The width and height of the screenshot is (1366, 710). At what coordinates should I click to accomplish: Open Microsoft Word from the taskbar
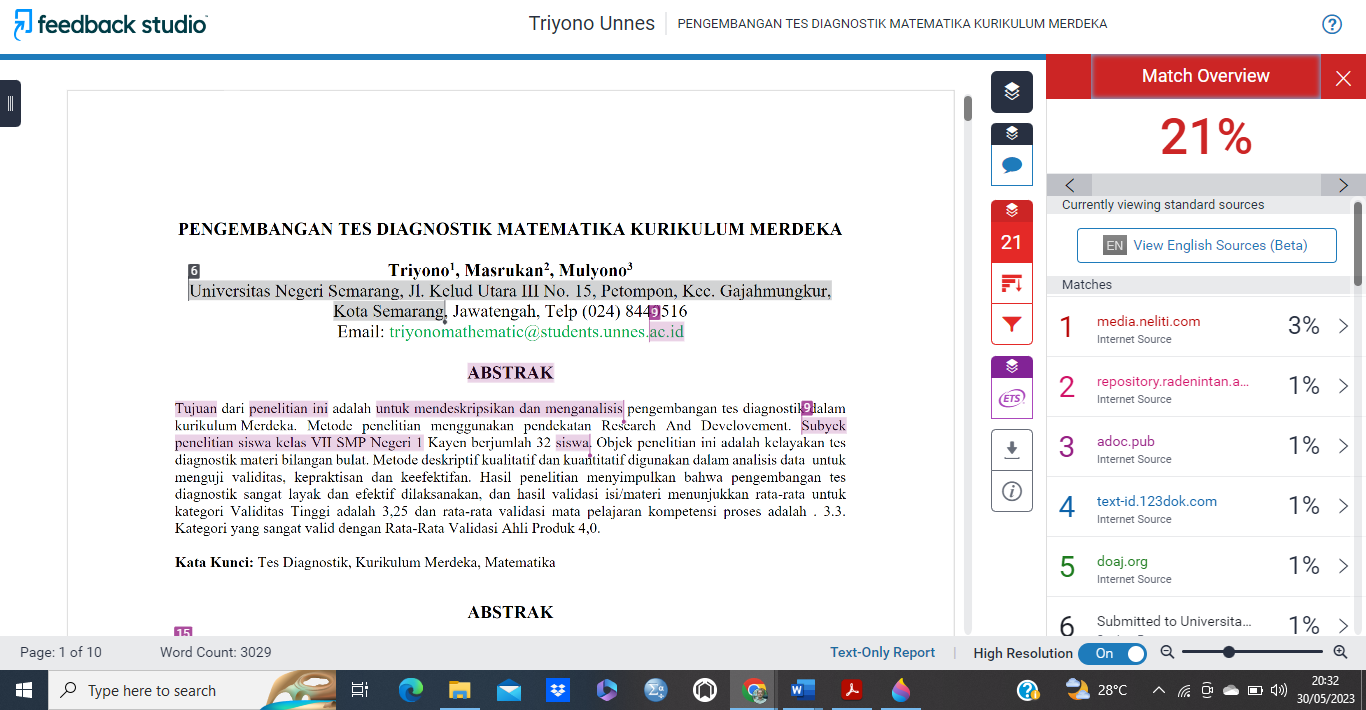point(803,690)
